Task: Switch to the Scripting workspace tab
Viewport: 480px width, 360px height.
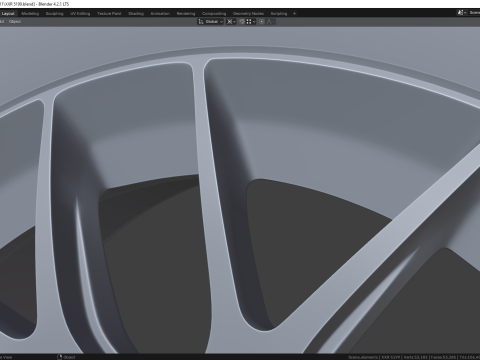Action: [x=279, y=14]
